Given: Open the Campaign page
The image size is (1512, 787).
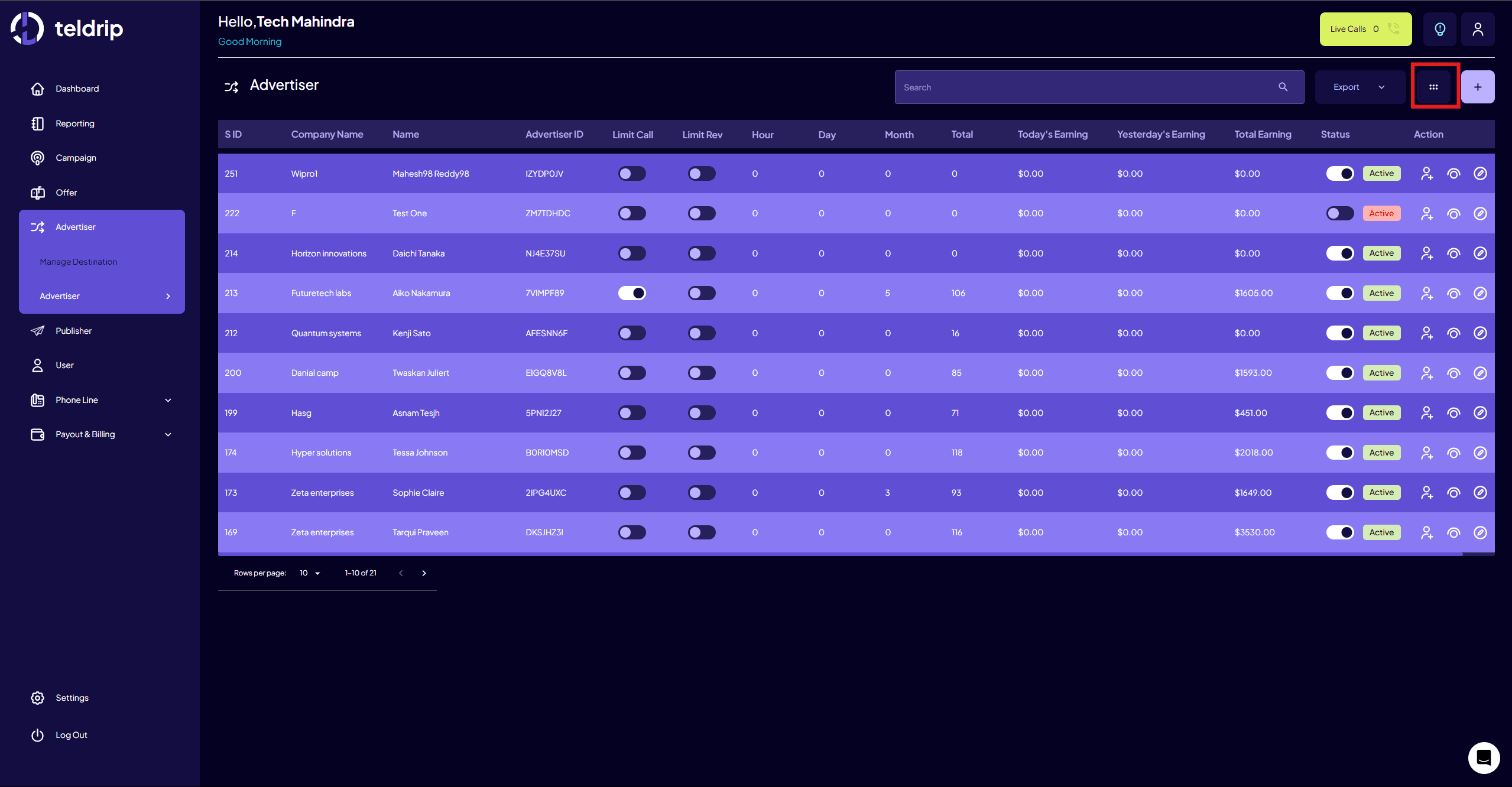Looking at the screenshot, I should [x=76, y=157].
